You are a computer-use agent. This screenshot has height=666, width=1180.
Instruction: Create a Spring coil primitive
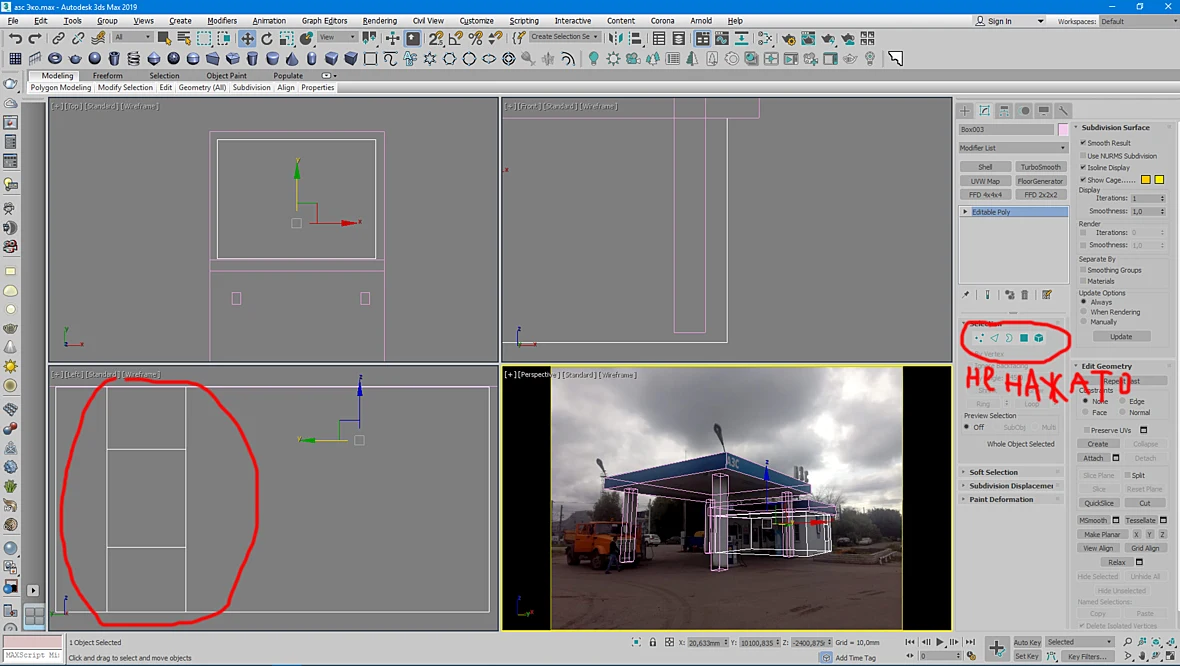point(133,59)
